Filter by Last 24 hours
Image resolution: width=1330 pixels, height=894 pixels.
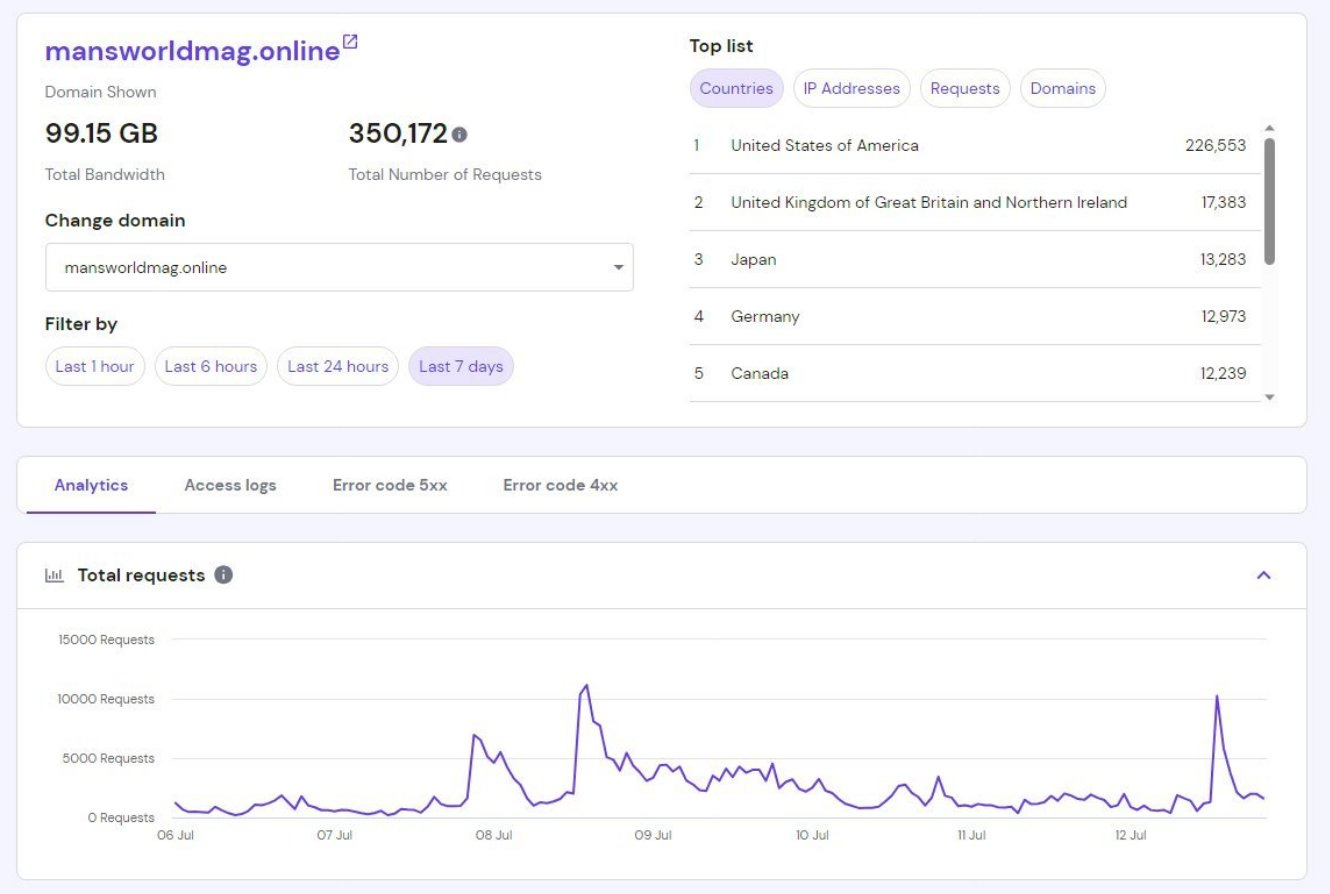[x=338, y=366]
